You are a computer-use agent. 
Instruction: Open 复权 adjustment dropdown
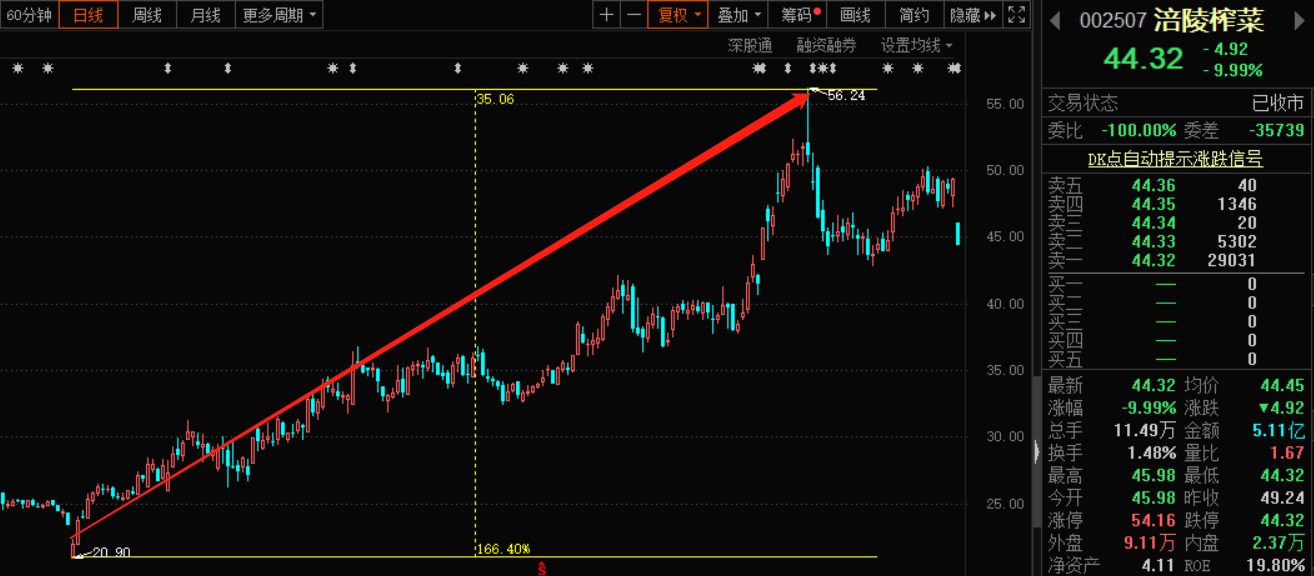pyautogui.click(x=678, y=15)
